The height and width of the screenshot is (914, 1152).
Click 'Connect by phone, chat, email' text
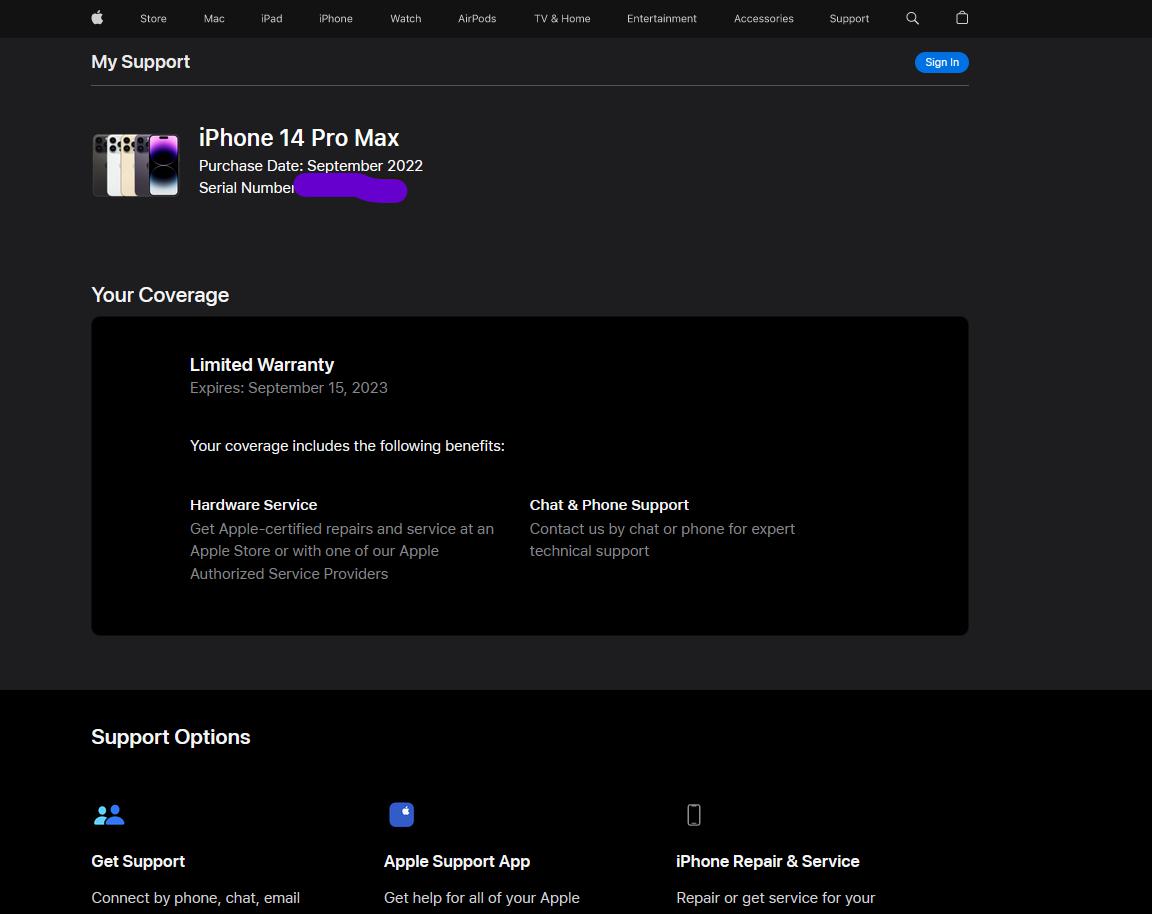(x=195, y=898)
